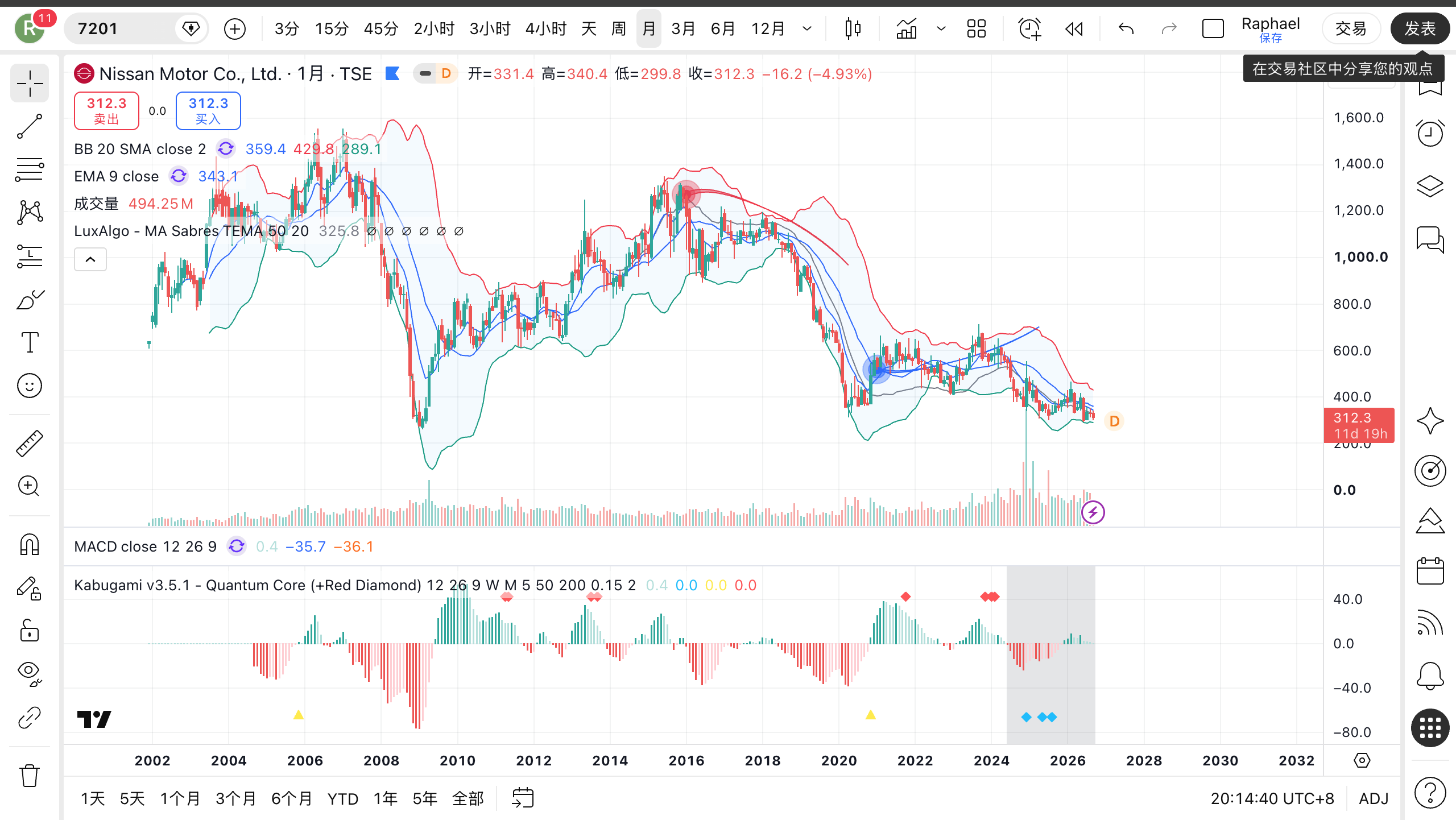The height and width of the screenshot is (820, 1456).
Task: Open the chat messages panel
Action: [1430, 239]
